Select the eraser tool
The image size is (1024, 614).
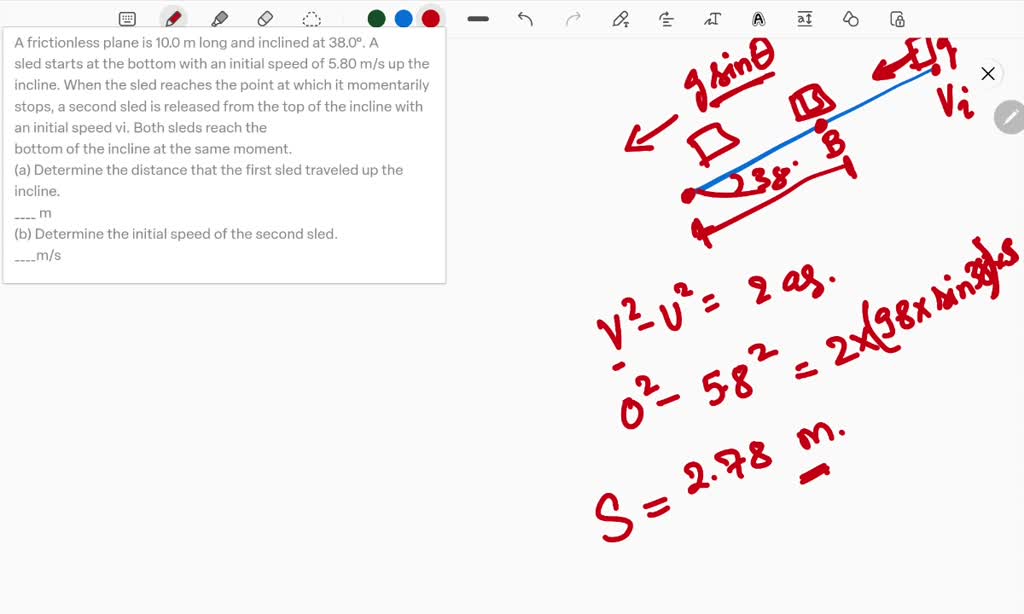[x=266, y=18]
